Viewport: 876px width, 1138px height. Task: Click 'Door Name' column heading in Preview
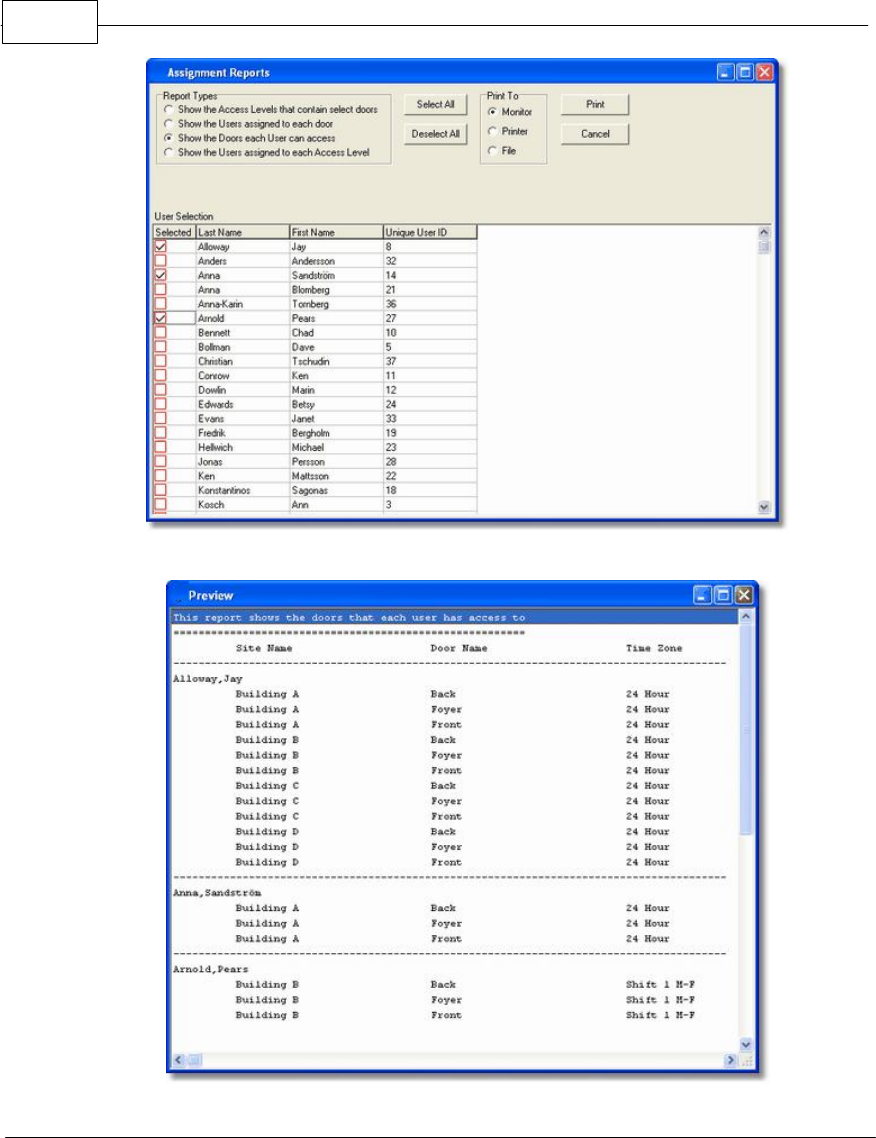[459, 648]
